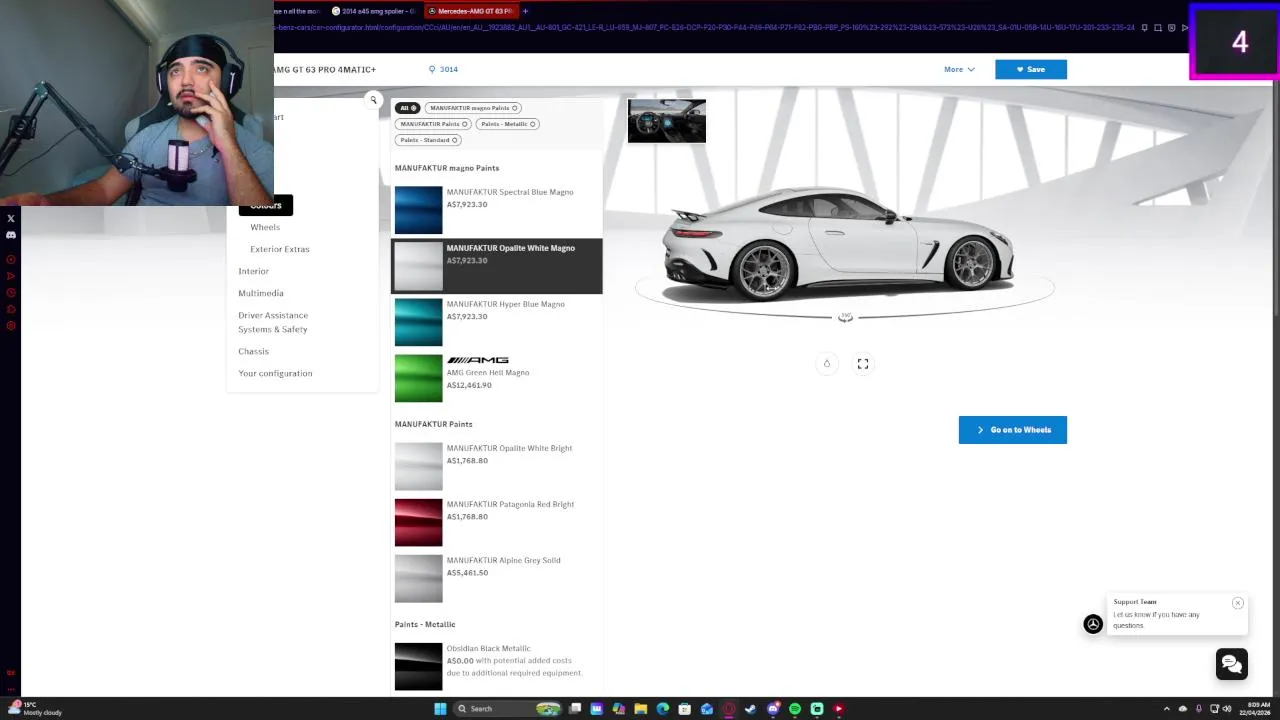1280x720 pixels.
Task: Open a new browser tab with plus
Action: [525, 11]
